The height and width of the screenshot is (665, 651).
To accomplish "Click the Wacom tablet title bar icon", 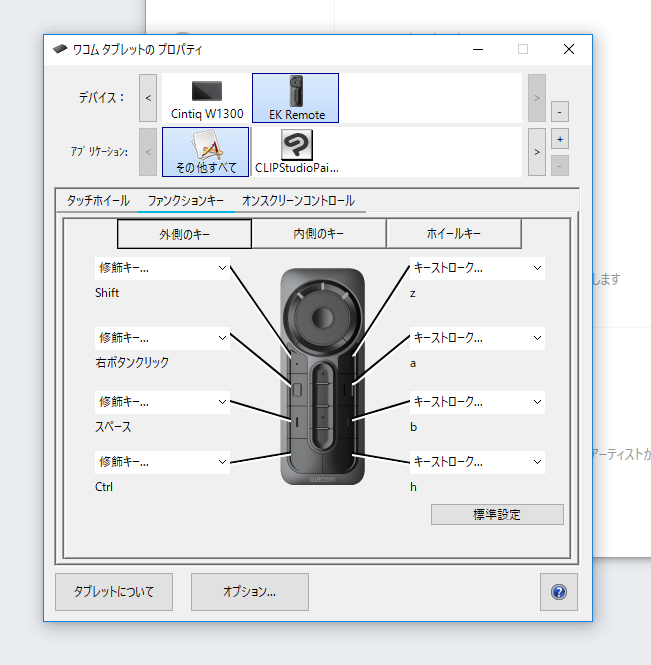I will click(60, 49).
